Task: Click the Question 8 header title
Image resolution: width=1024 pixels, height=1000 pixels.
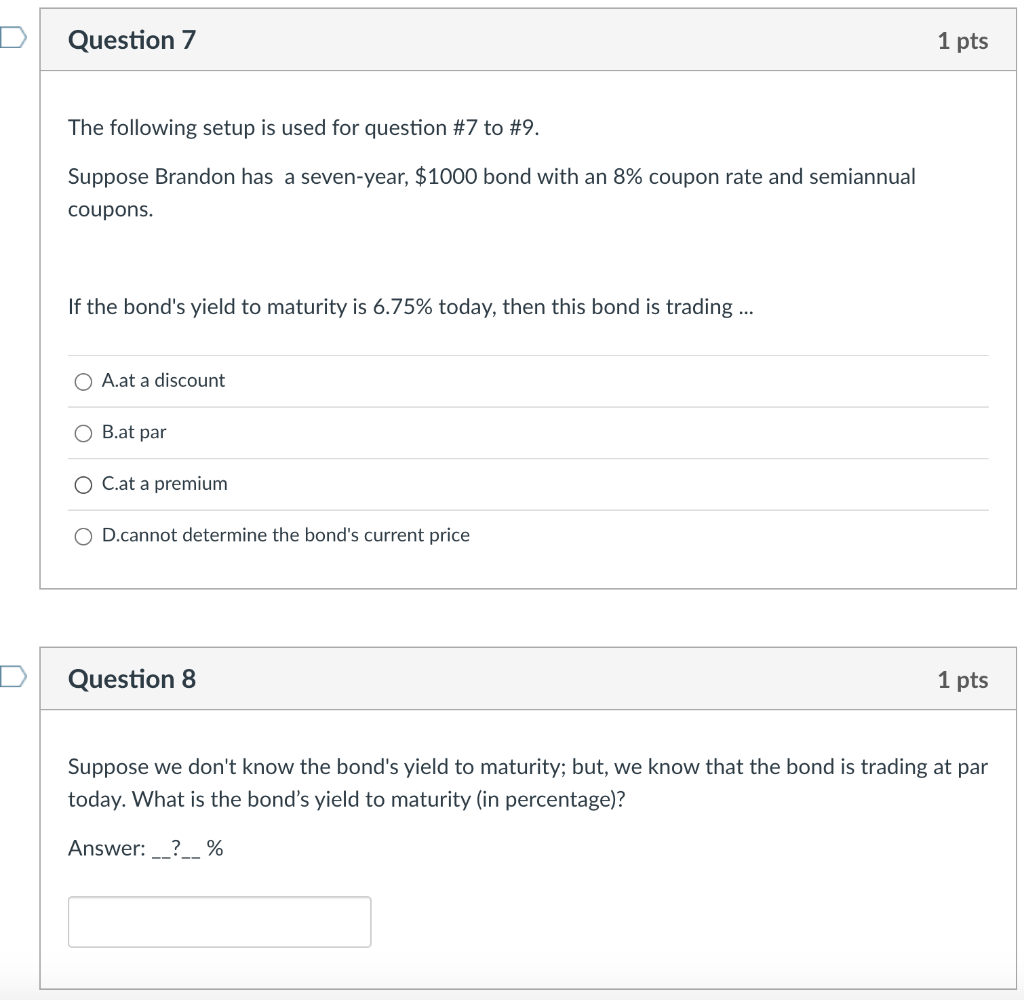Action: pos(131,678)
